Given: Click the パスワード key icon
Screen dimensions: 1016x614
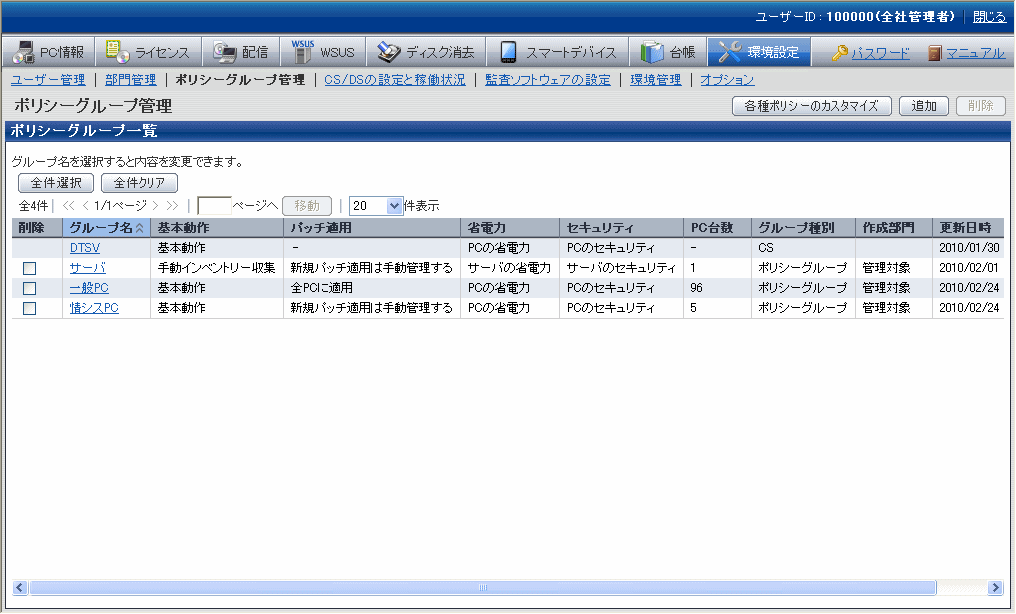Looking at the screenshot, I should [839, 53].
